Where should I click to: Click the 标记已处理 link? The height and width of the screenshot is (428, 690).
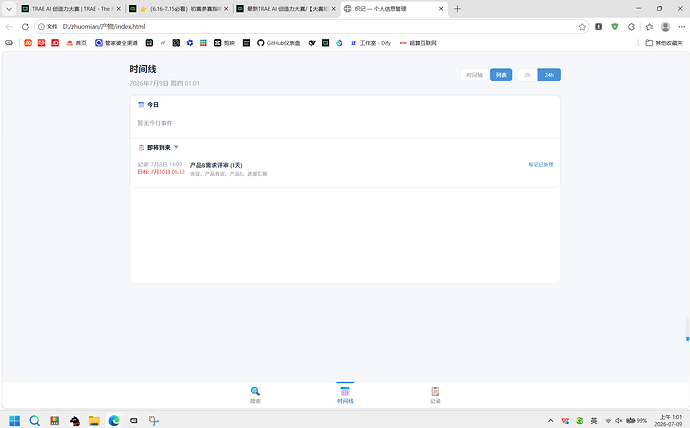point(540,165)
